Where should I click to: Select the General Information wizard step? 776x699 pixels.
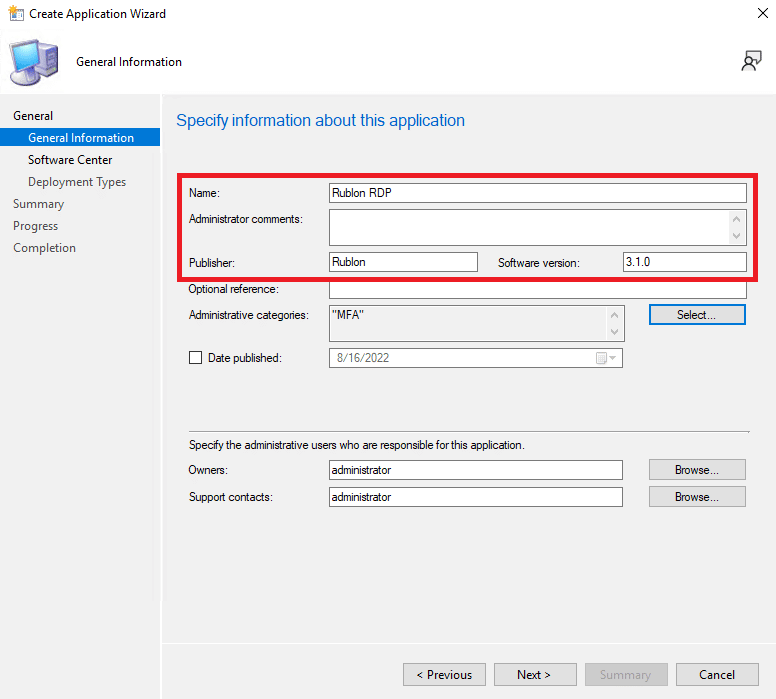(81, 138)
